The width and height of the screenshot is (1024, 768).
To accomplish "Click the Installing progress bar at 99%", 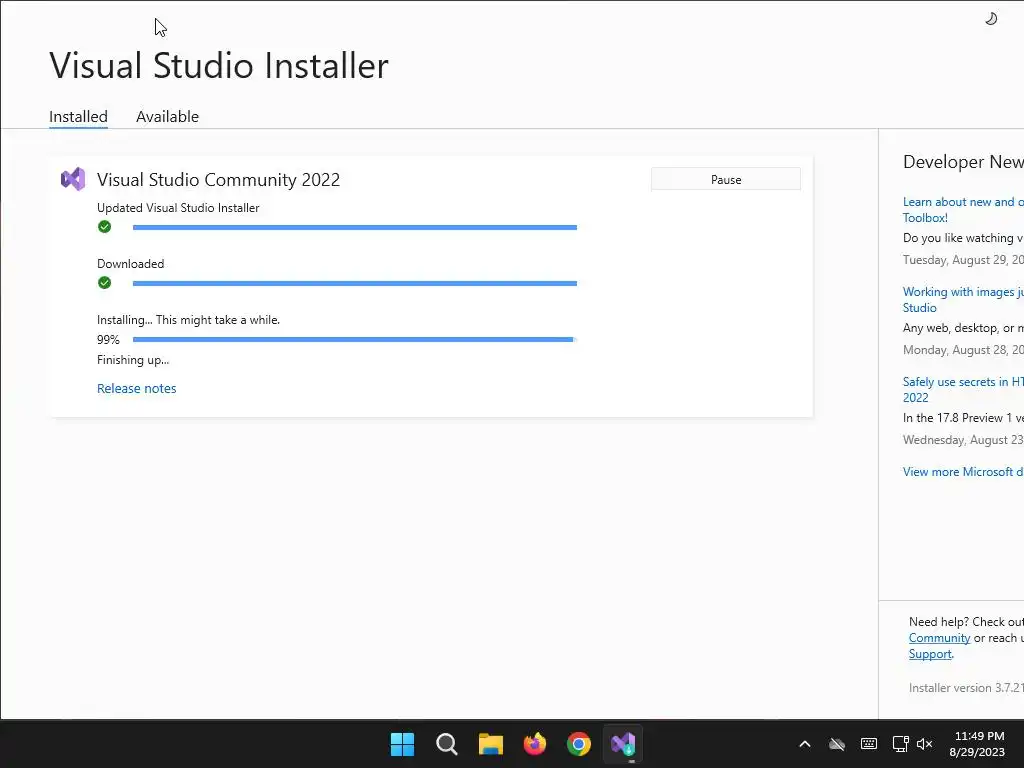I will pos(355,340).
